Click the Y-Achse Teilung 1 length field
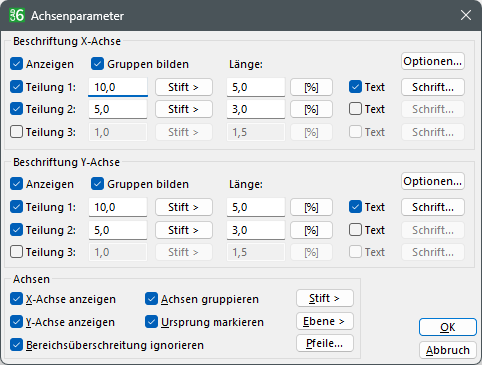Screen dimensions: 482x365 tap(256, 207)
